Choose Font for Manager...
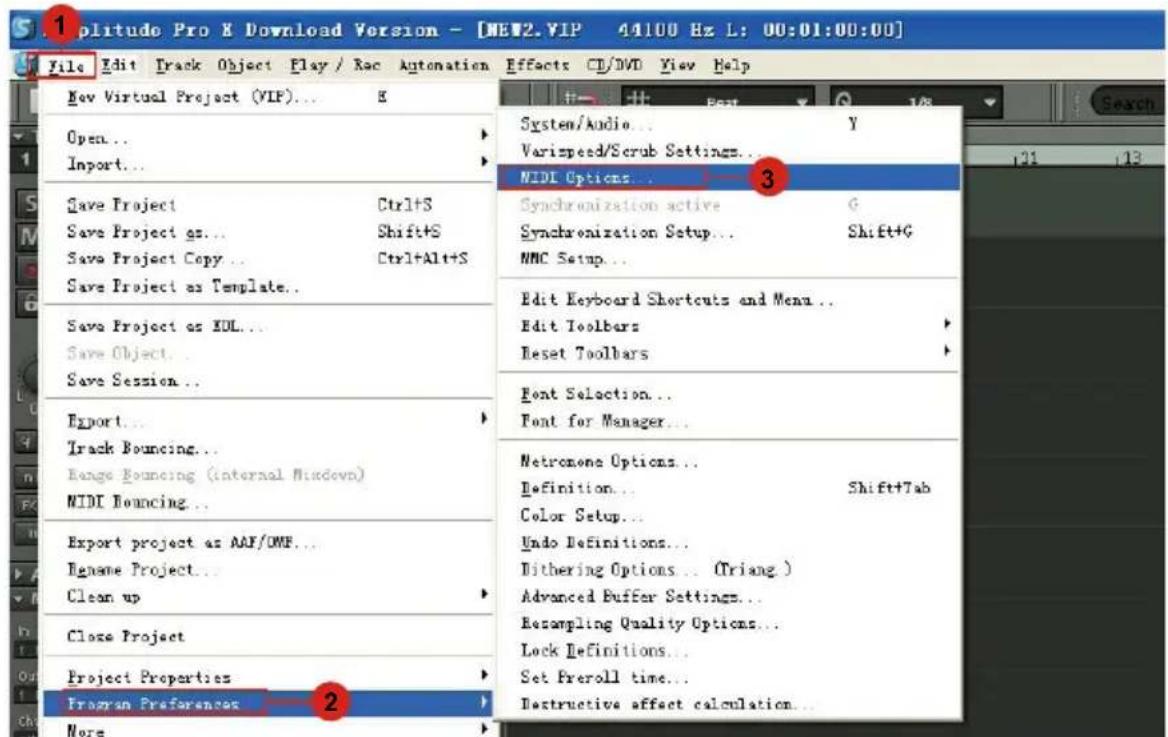 pos(729,421)
